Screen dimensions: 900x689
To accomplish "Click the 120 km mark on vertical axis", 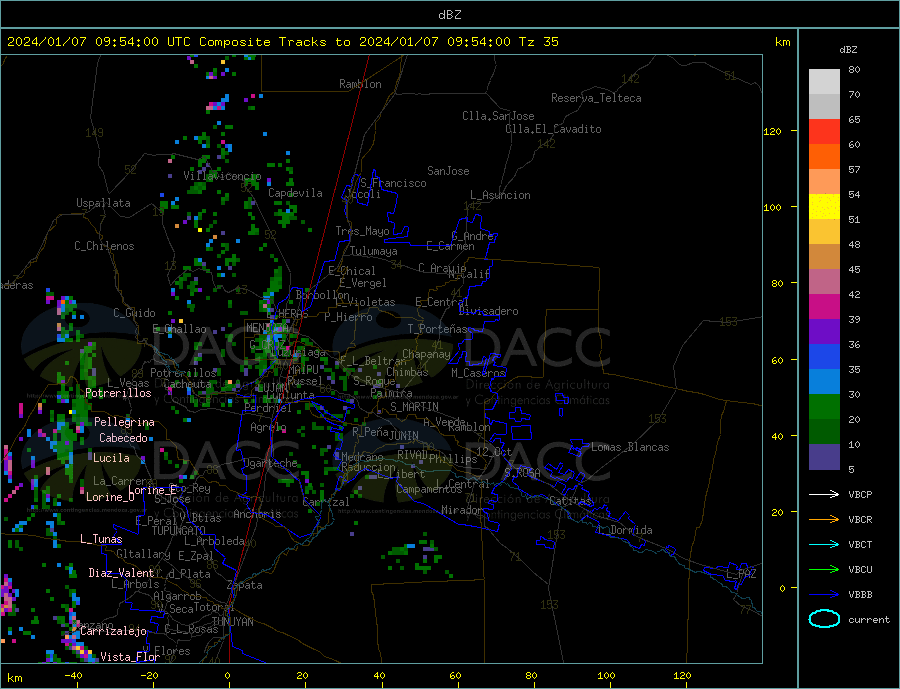I will (x=773, y=131).
